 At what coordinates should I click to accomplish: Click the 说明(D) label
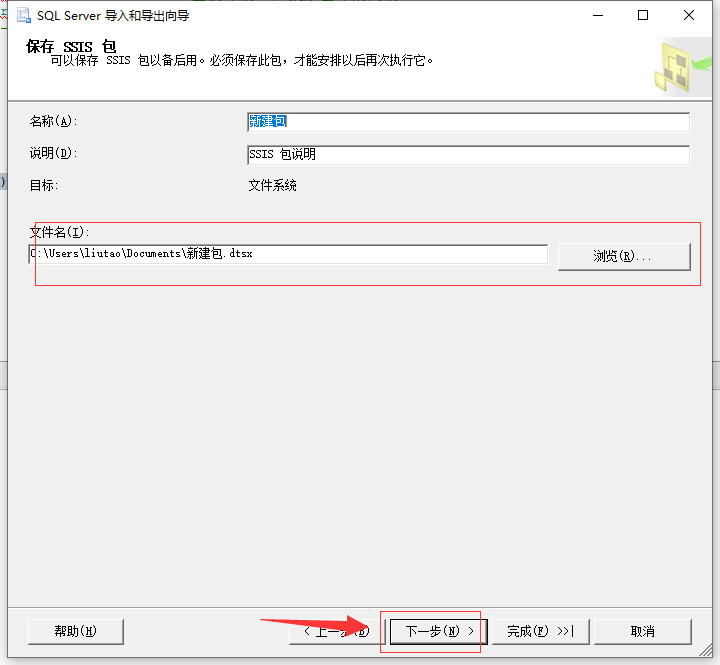53,153
